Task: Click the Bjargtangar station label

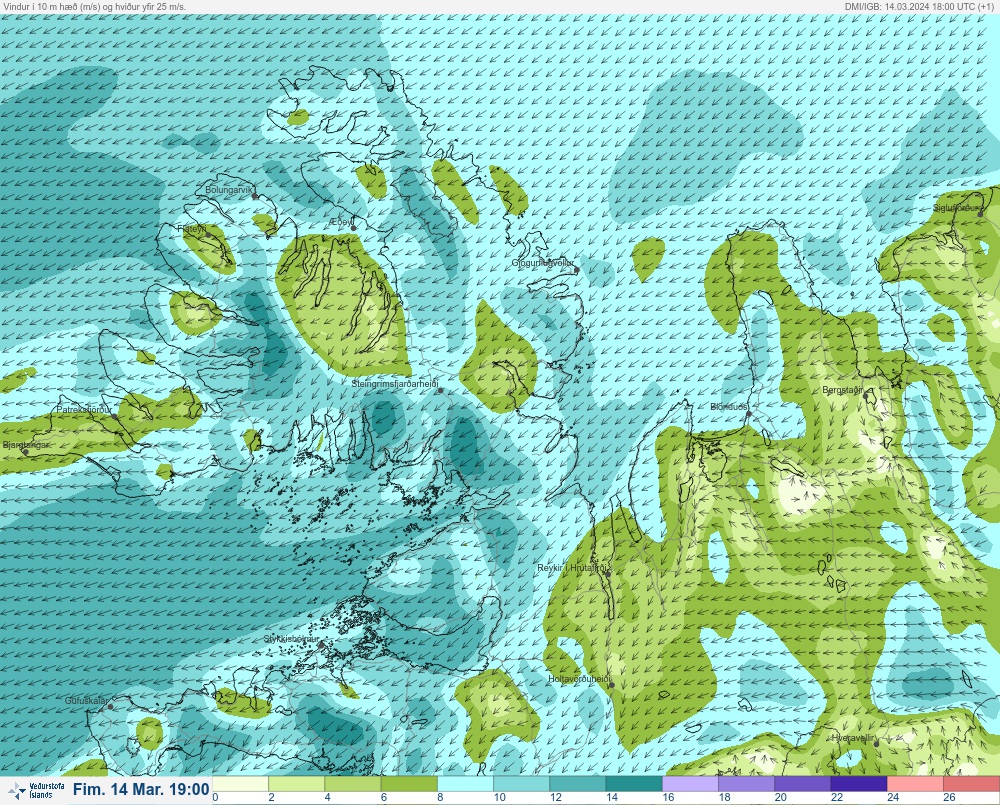Action: click(x=26, y=445)
